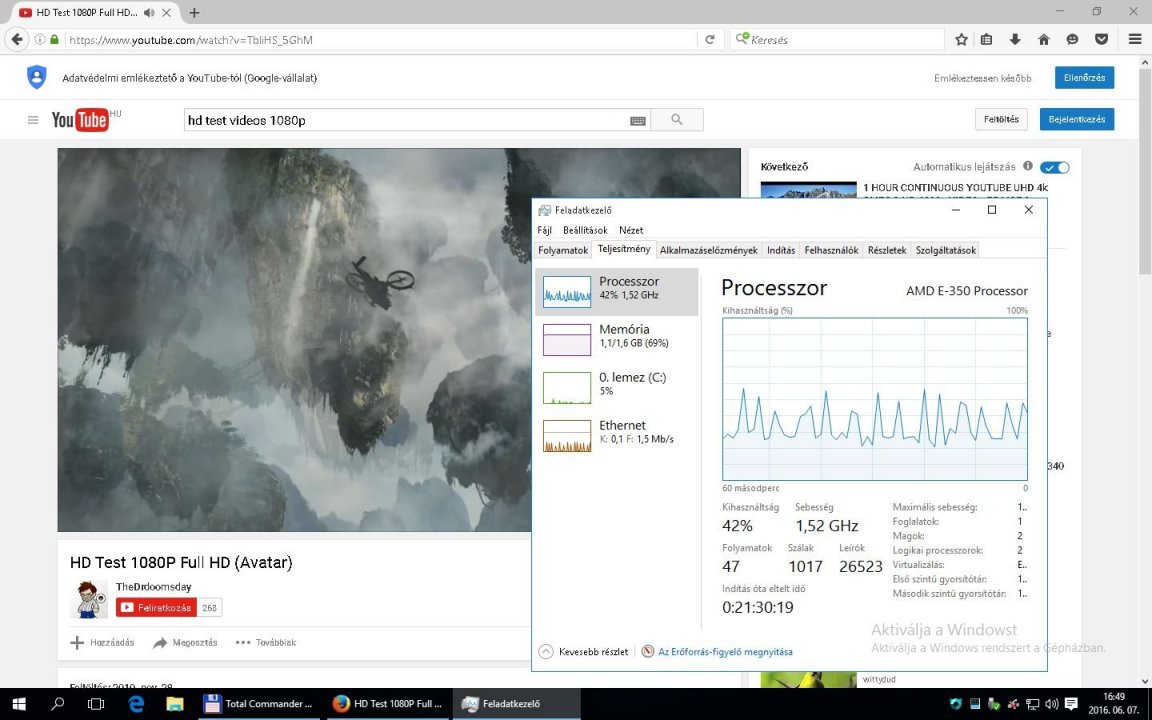
Task: Select the Ethernet performance item
Action: (x=616, y=436)
